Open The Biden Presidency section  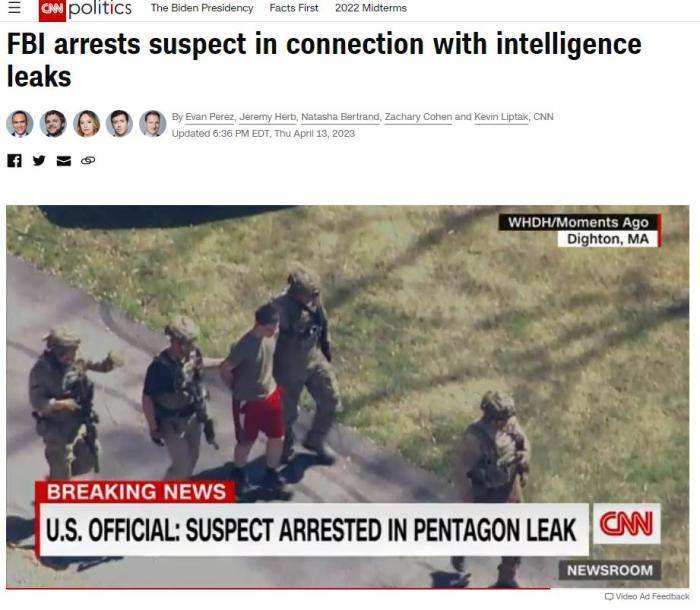[x=202, y=8]
